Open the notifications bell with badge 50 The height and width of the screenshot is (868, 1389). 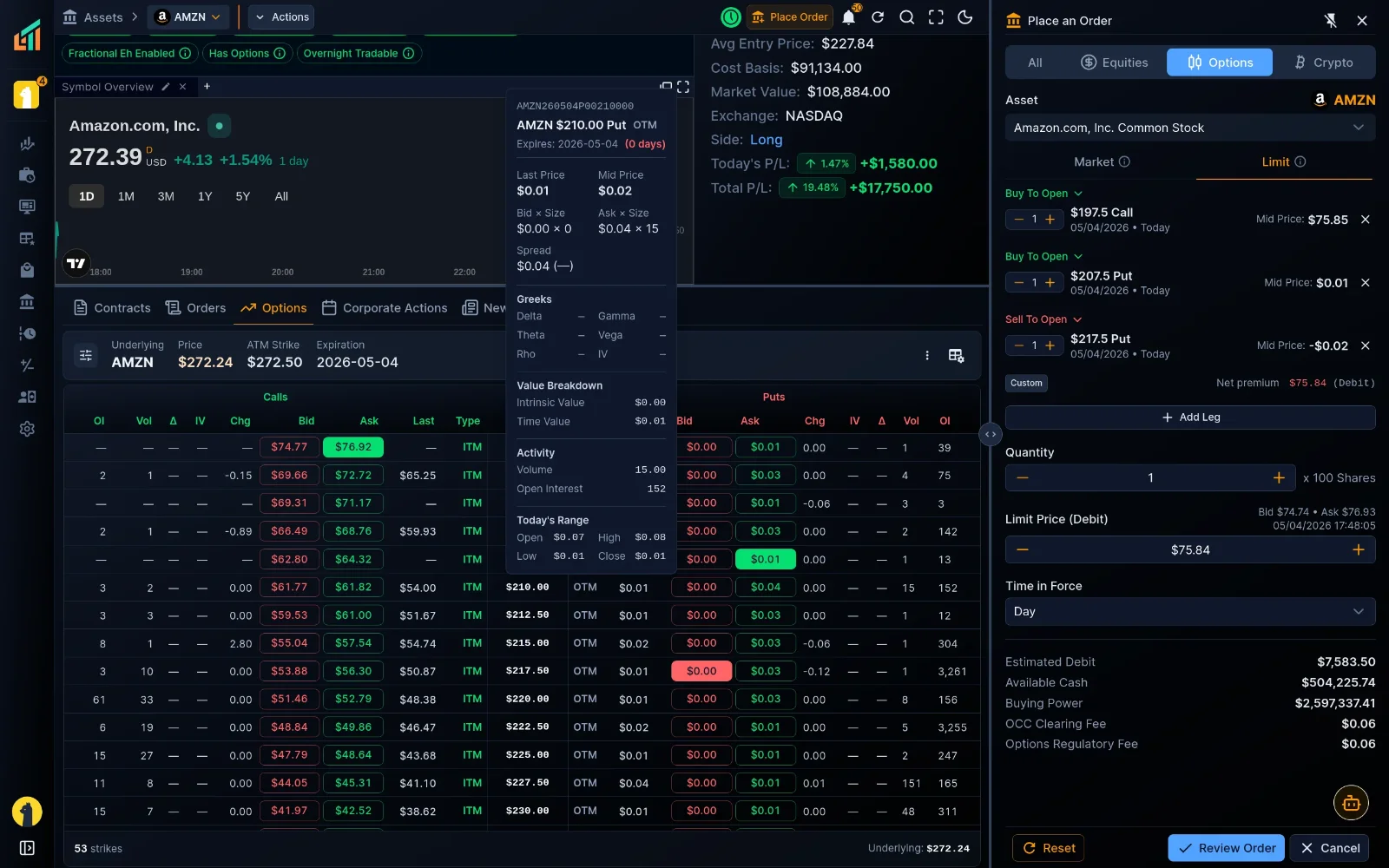pos(849,16)
